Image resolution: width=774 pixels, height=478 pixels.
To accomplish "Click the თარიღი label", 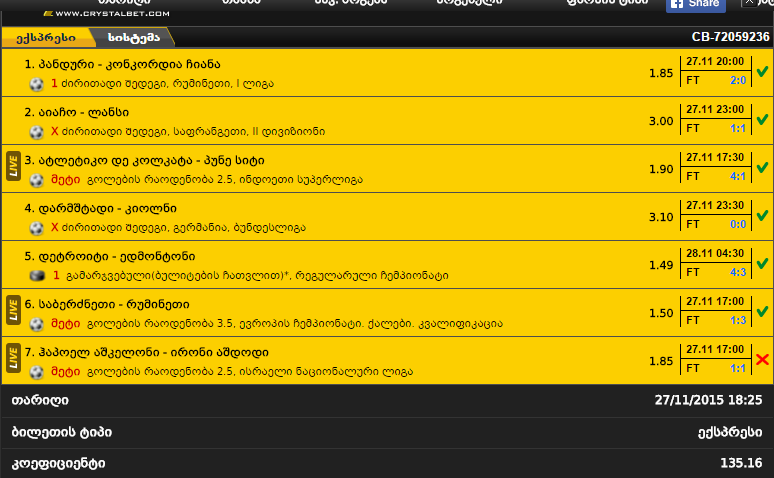I will [x=40, y=400].
